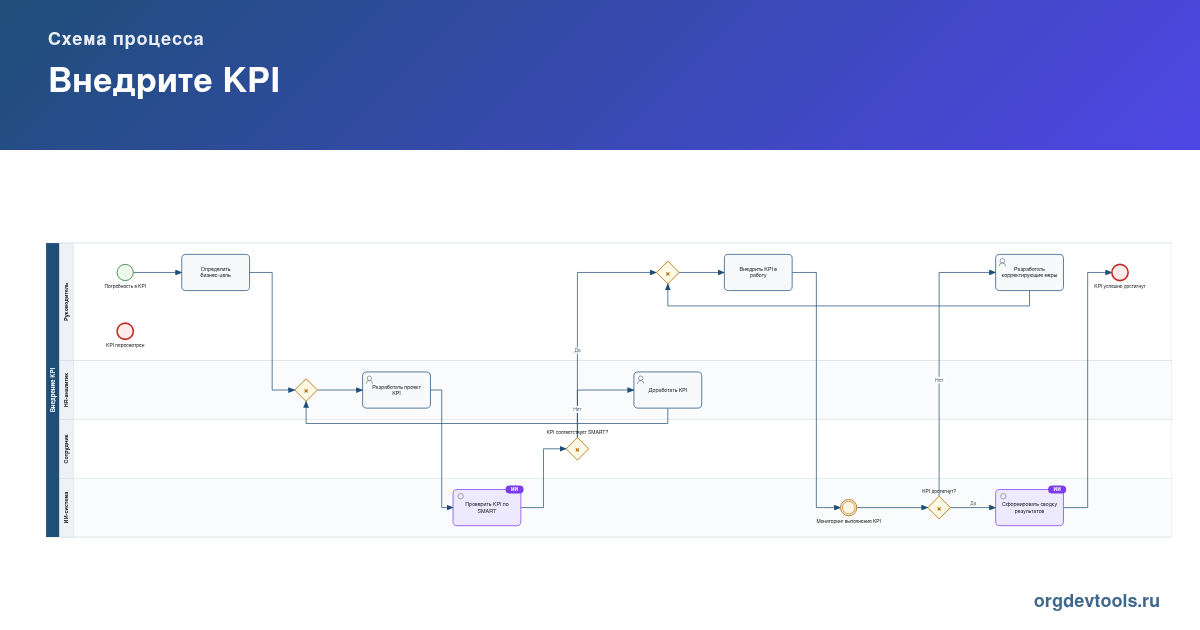The height and width of the screenshot is (630, 1200).
Task: Click the red end event 'KPI успешно достигнут'
Action: click(1120, 272)
